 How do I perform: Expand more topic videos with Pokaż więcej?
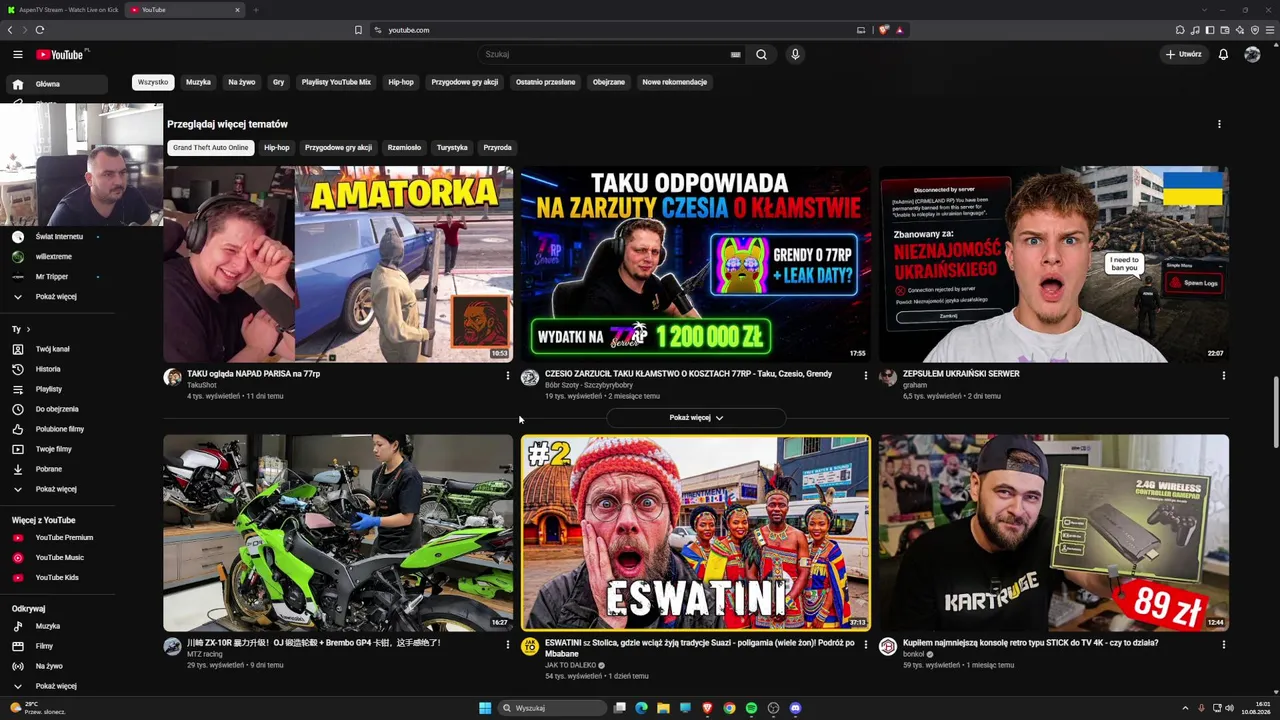[x=696, y=418]
